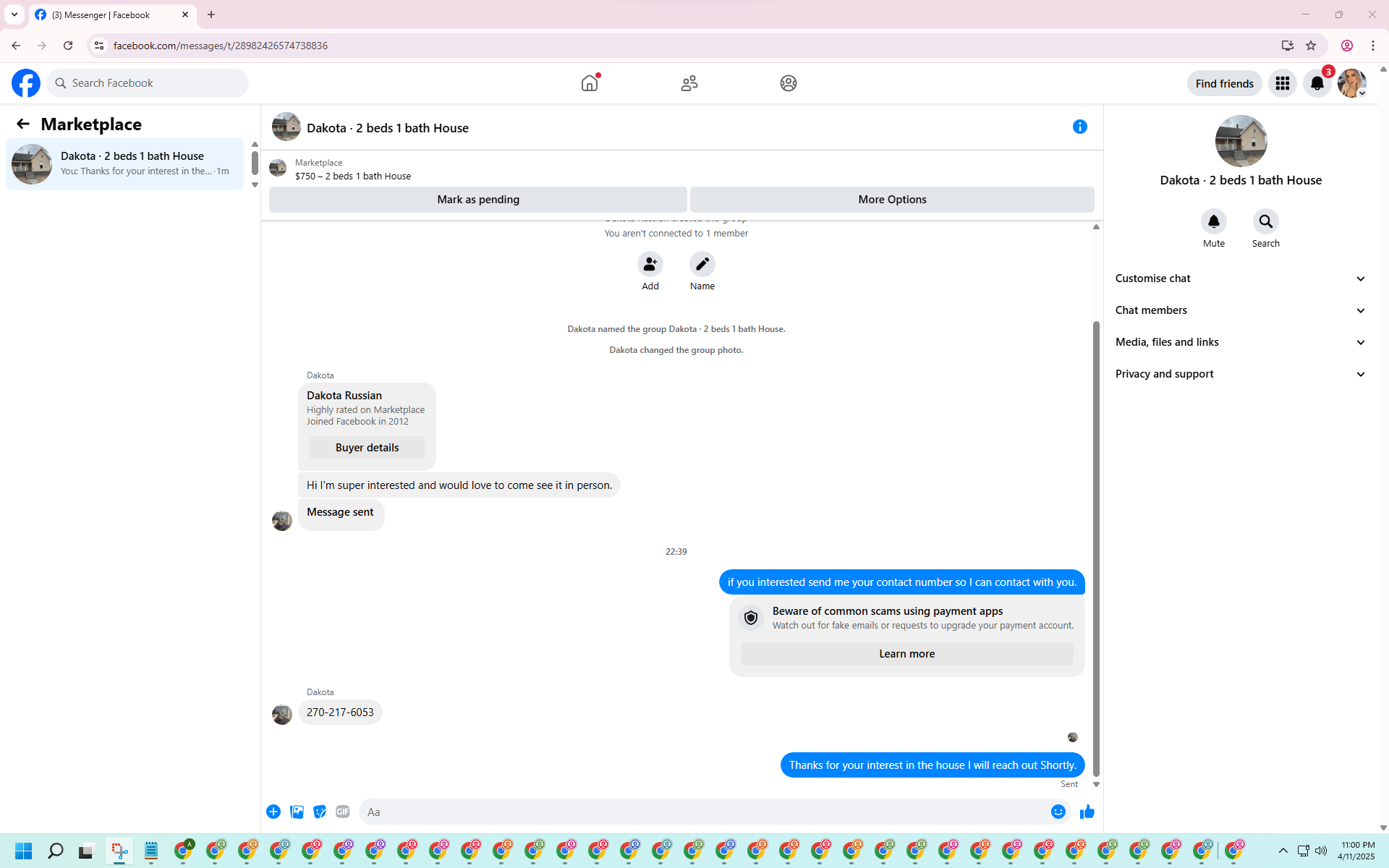Open the notifications bell

1317,83
